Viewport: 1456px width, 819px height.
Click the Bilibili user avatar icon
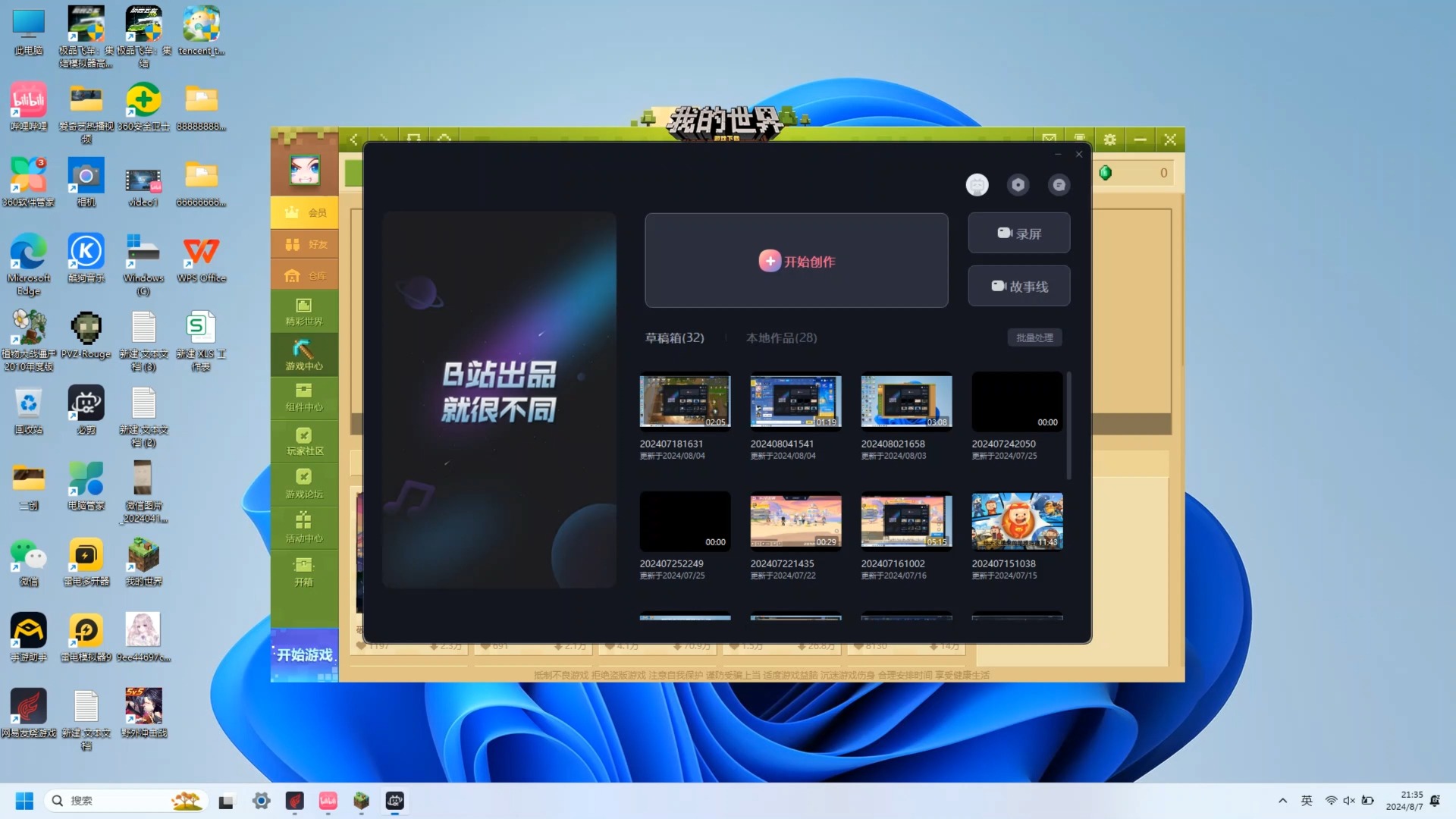977,184
